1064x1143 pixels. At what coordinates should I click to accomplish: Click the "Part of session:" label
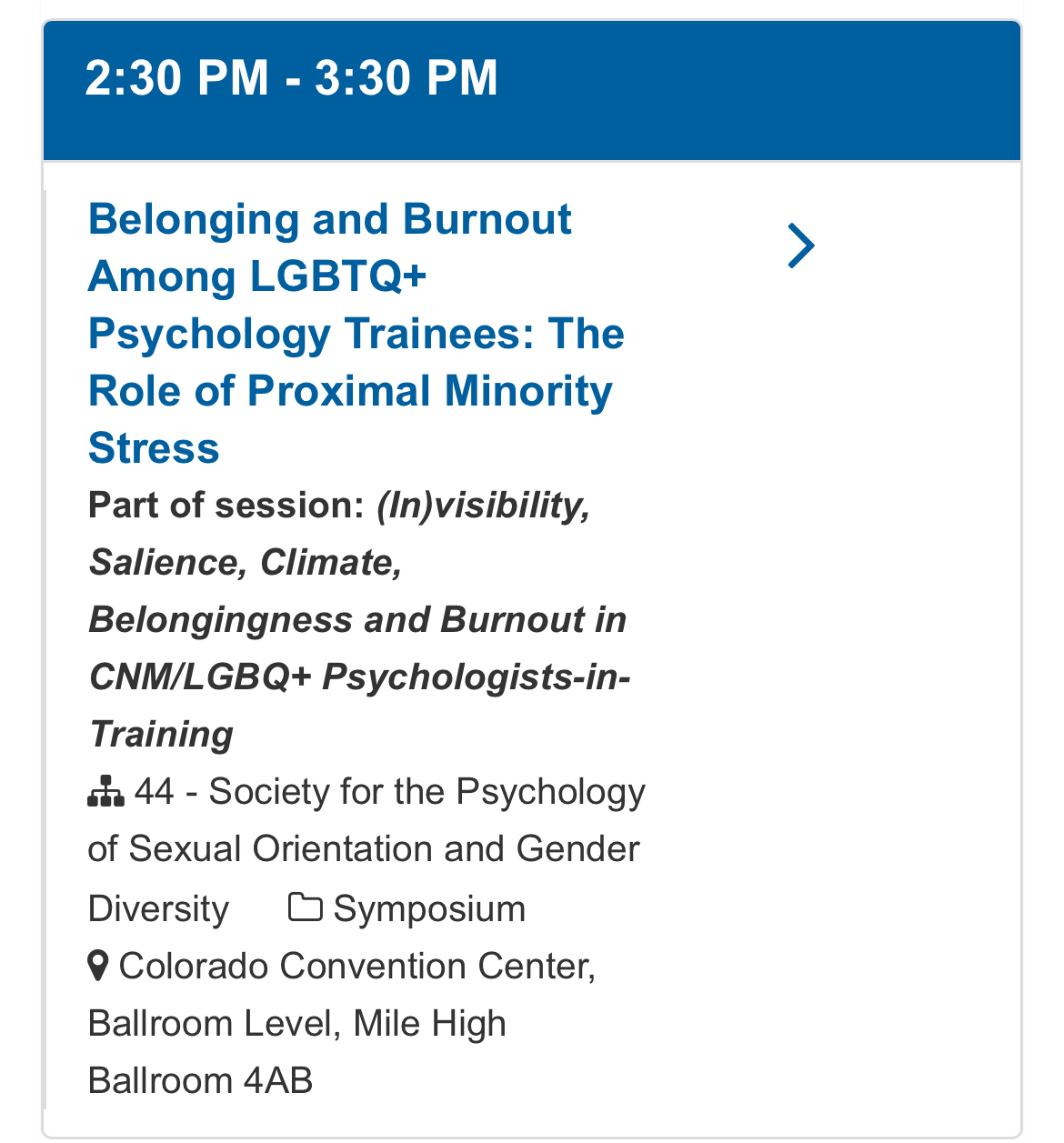226,506
